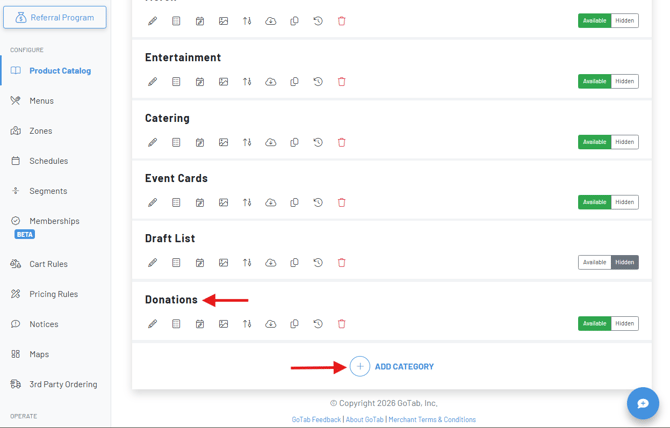Viewport: 670px width, 428px height.
Task: Delete the Entertainment category with trash icon
Action: [x=341, y=82]
